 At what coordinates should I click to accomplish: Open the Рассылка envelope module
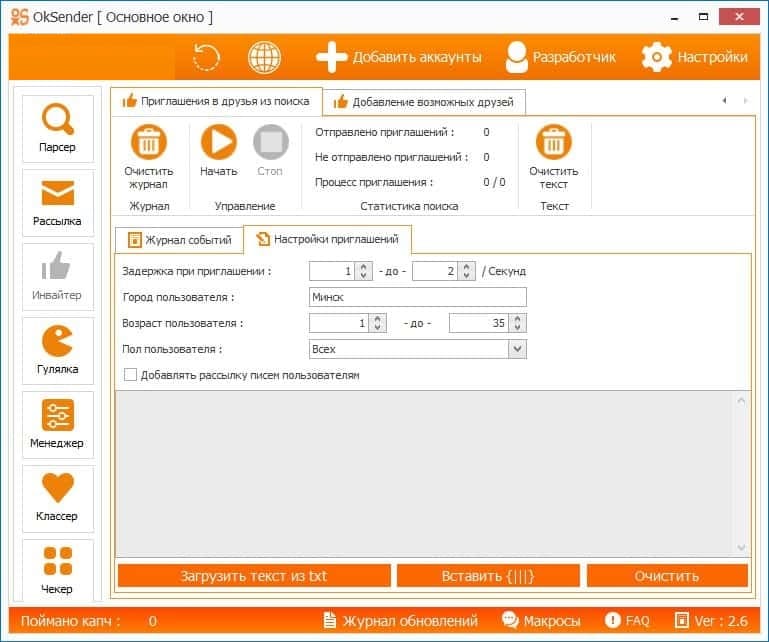[57, 203]
